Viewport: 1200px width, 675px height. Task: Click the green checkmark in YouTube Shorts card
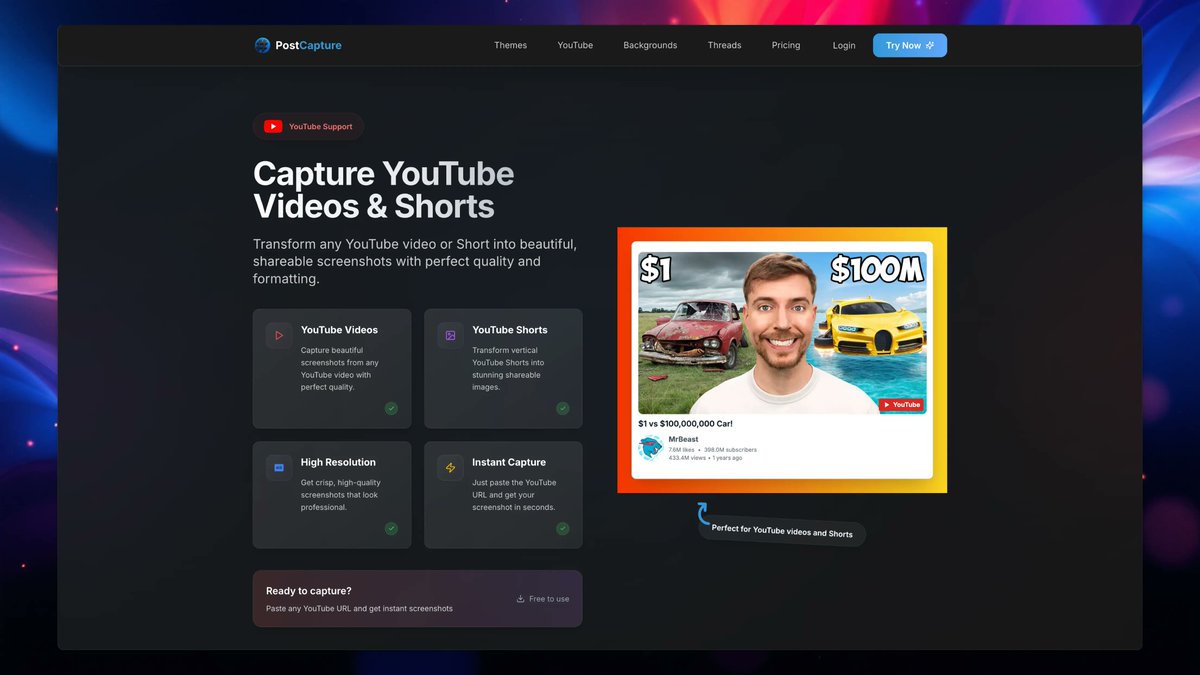tap(563, 408)
